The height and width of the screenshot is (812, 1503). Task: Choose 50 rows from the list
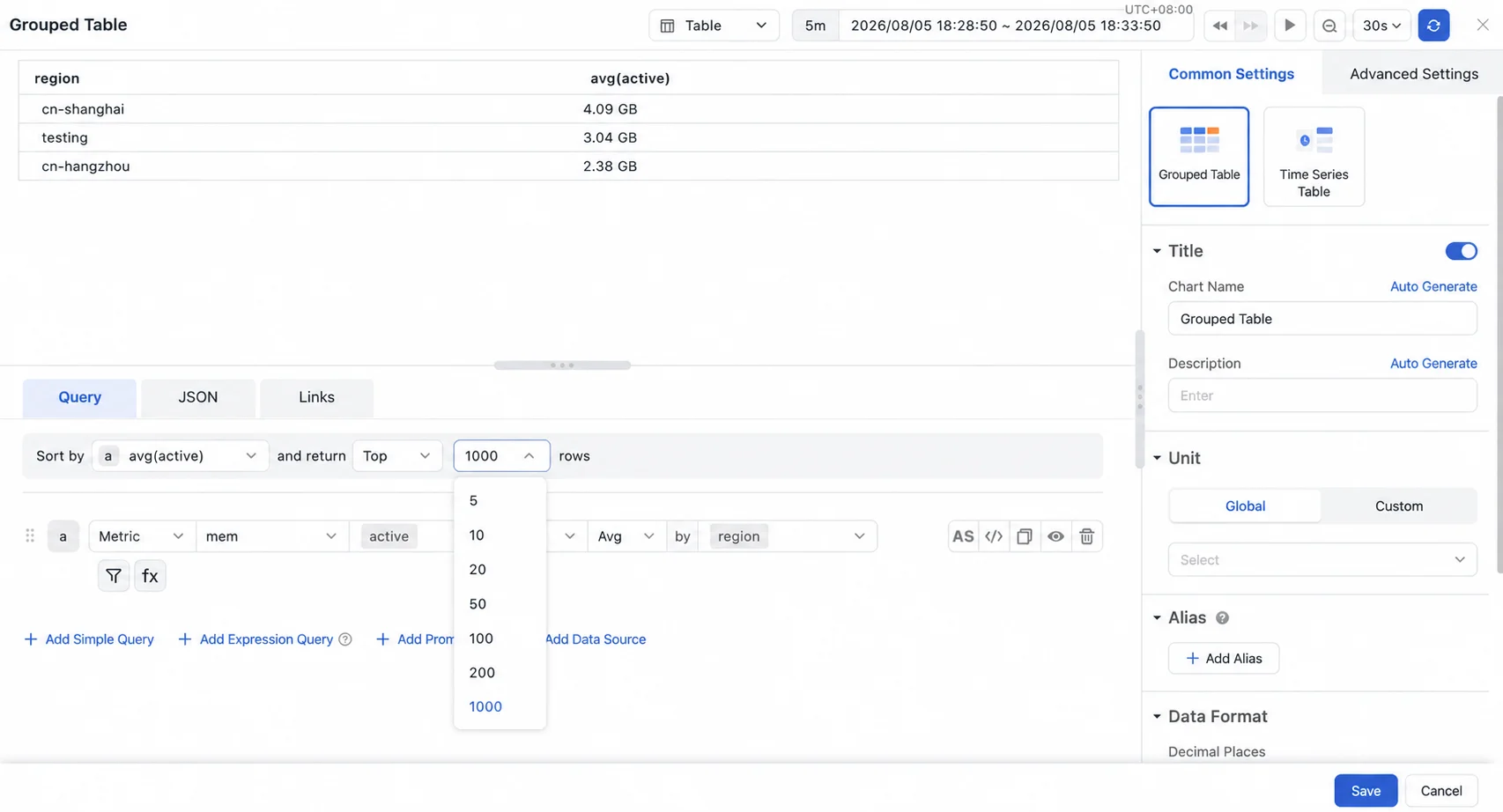click(x=500, y=604)
